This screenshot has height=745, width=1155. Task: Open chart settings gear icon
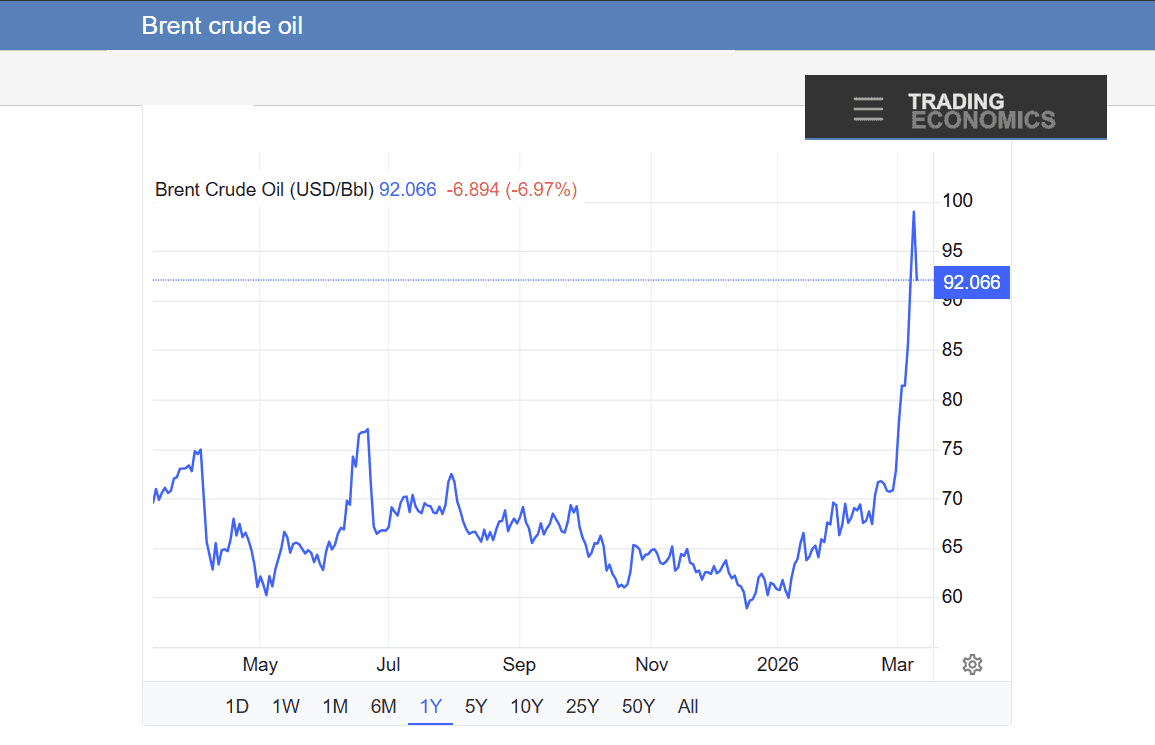pyautogui.click(x=972, y=665)
